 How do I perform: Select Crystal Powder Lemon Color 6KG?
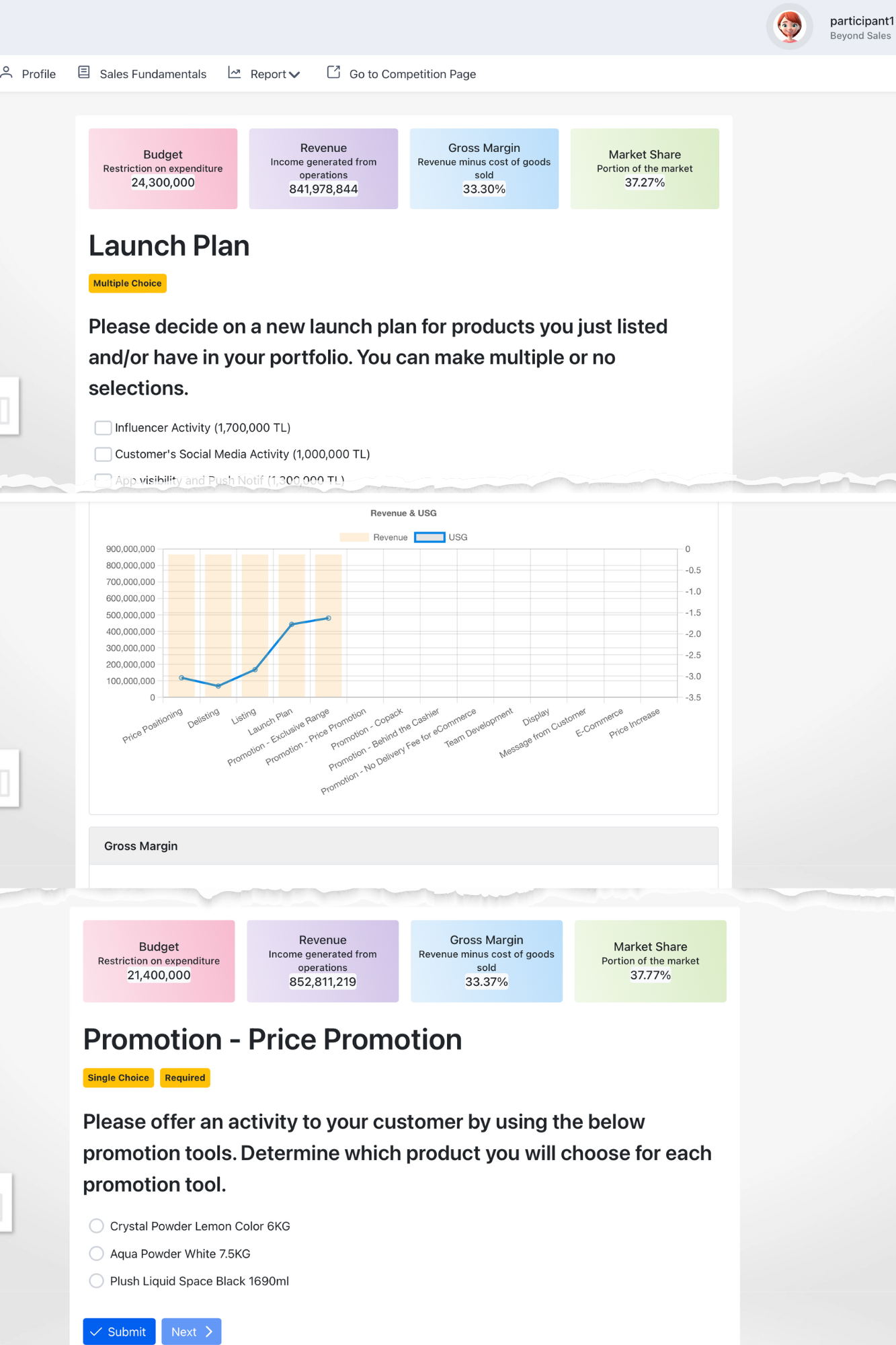point(97,1226)
